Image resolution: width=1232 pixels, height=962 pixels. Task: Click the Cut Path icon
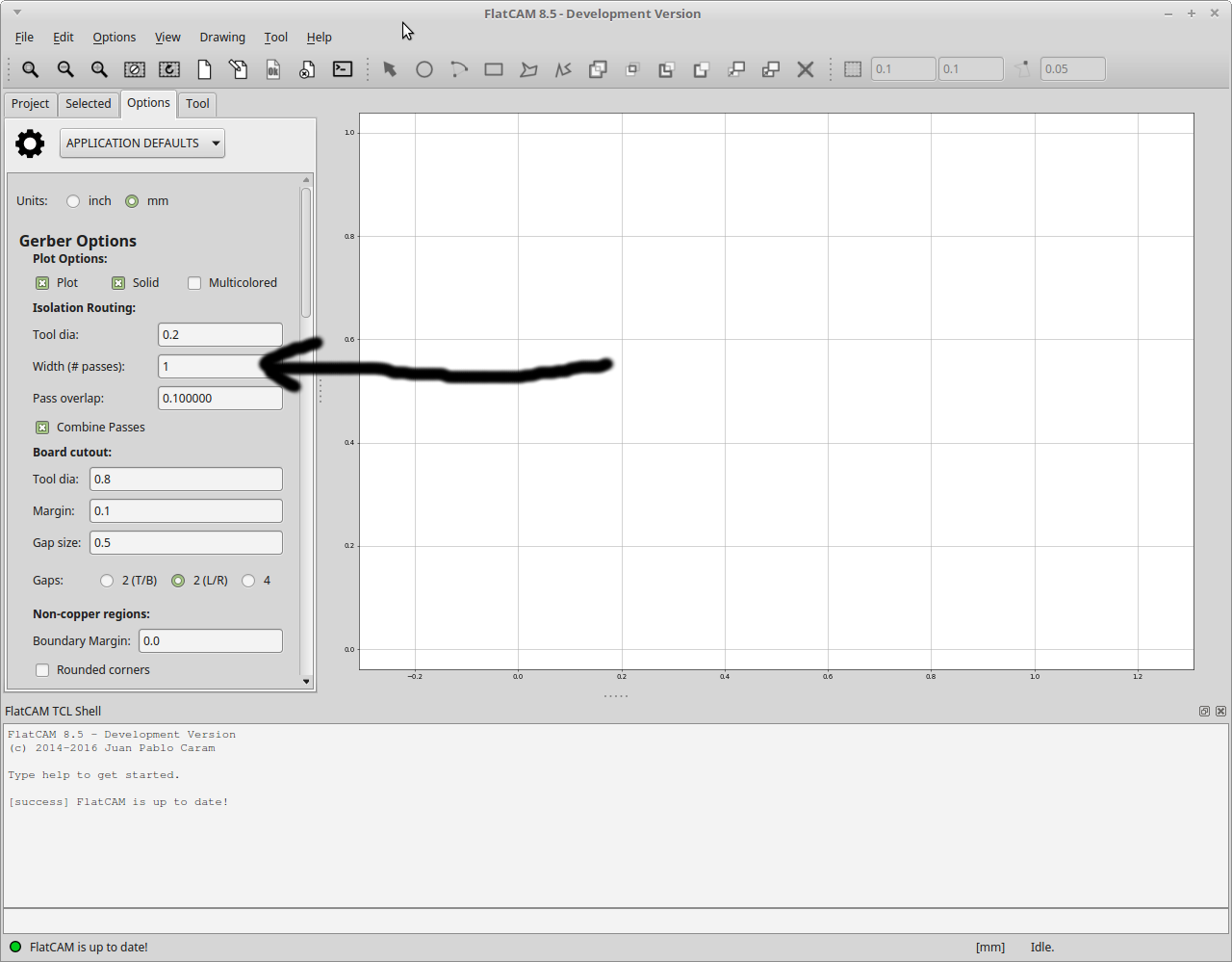[702, 69]
